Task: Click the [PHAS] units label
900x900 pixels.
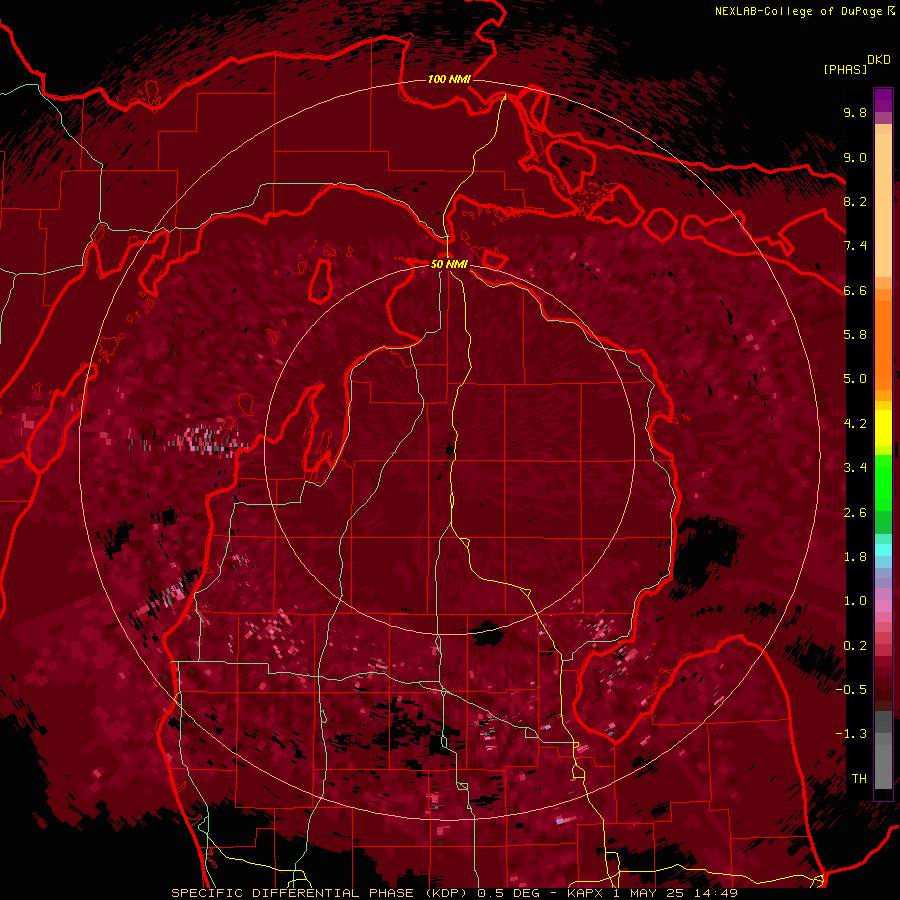Action: (845, 69)
